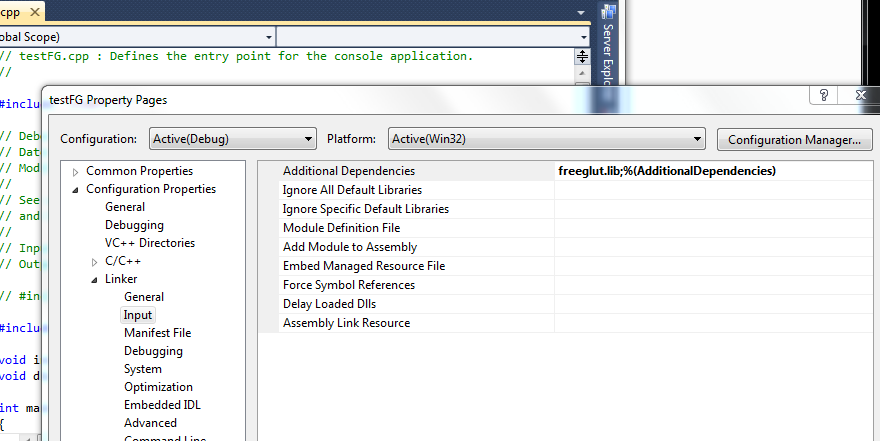Select VC++ Directories in the tree
This screenshot has height=441, width=880.
pos(150,243)
